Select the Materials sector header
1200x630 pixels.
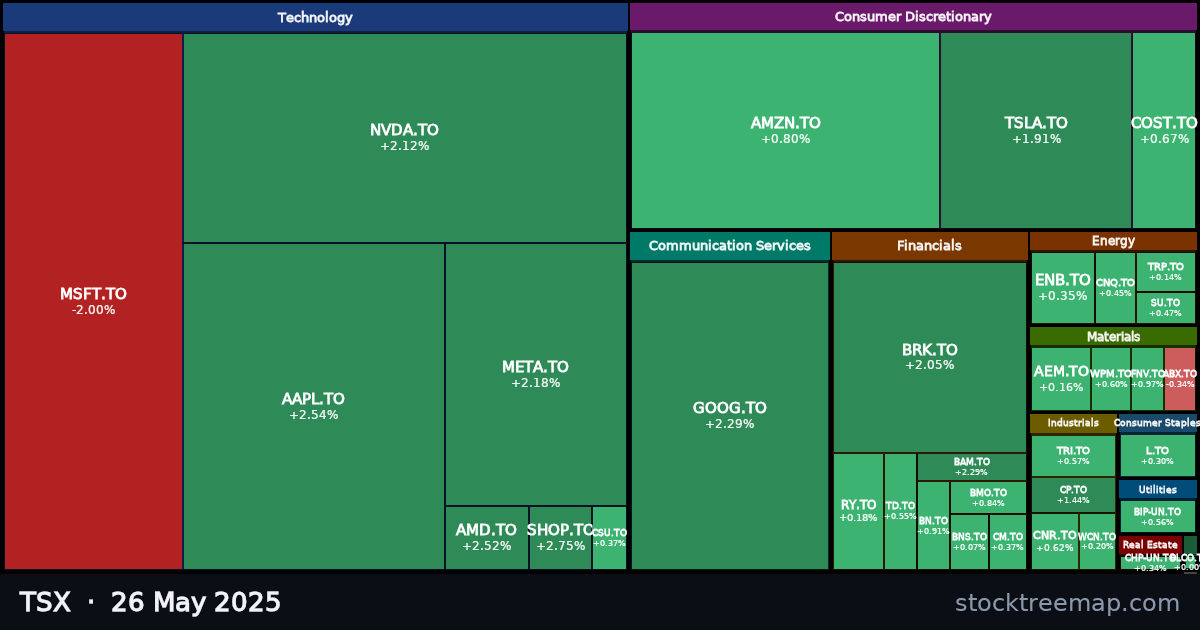(1113, 337)
